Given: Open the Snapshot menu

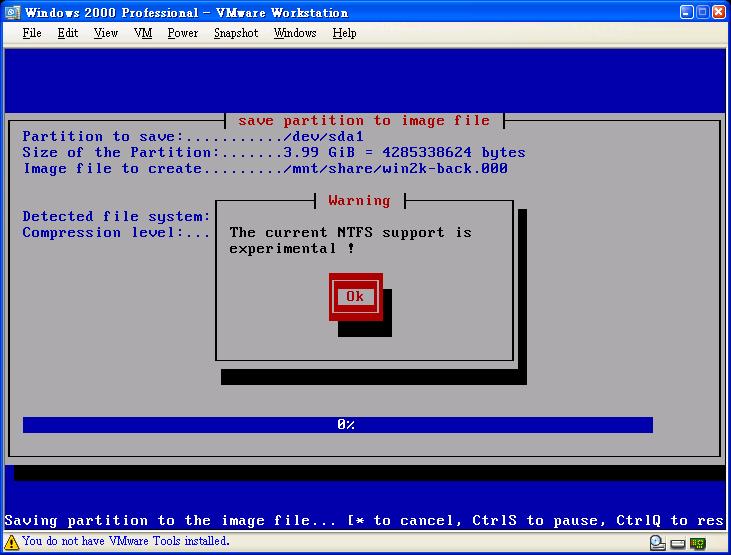Looking at the screenshot, I should coord(236,33).
